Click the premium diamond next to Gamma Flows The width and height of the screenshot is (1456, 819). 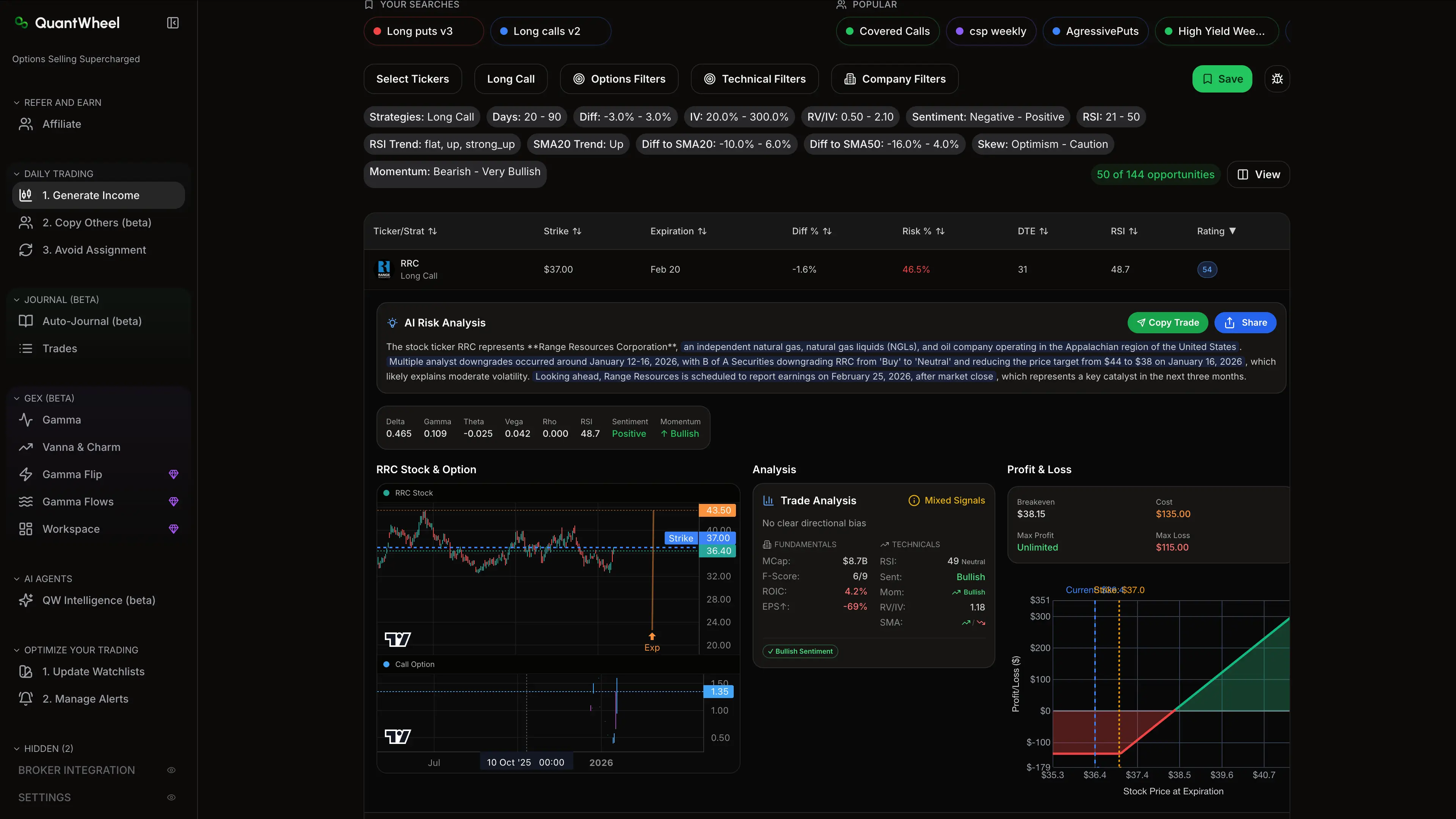pyautogui.click(x=174, y=501)
